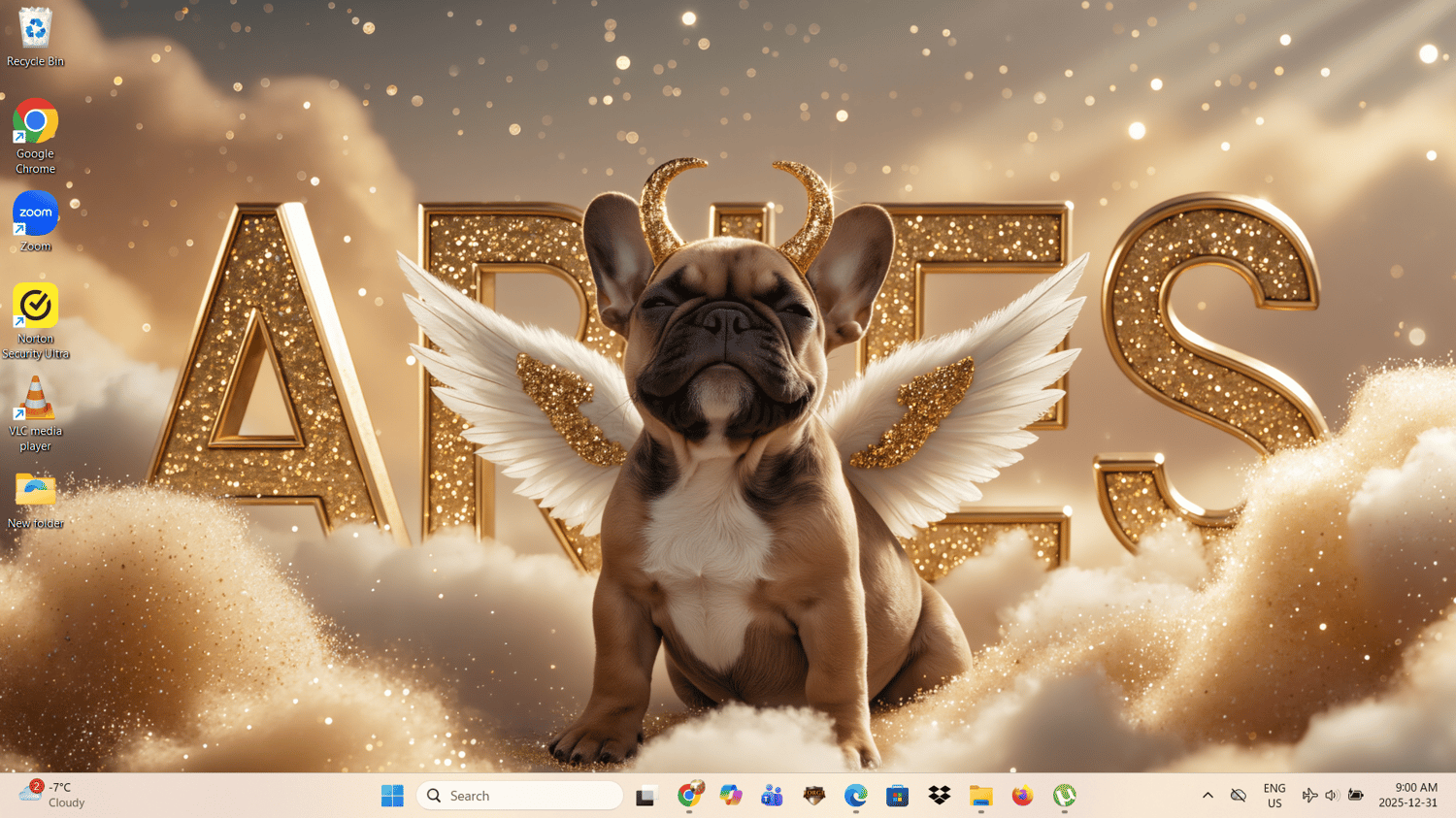This screenshot has height=818, width=1456.
Task: Click the OneDrive cloud tray icon
Action: point(1239,796)
